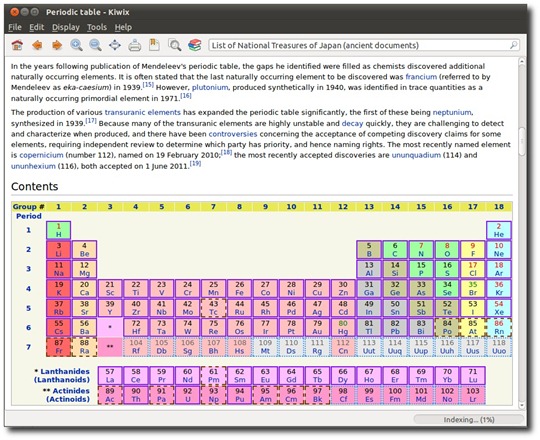Open find-in-page magnifier icon

tap(175, 45)
